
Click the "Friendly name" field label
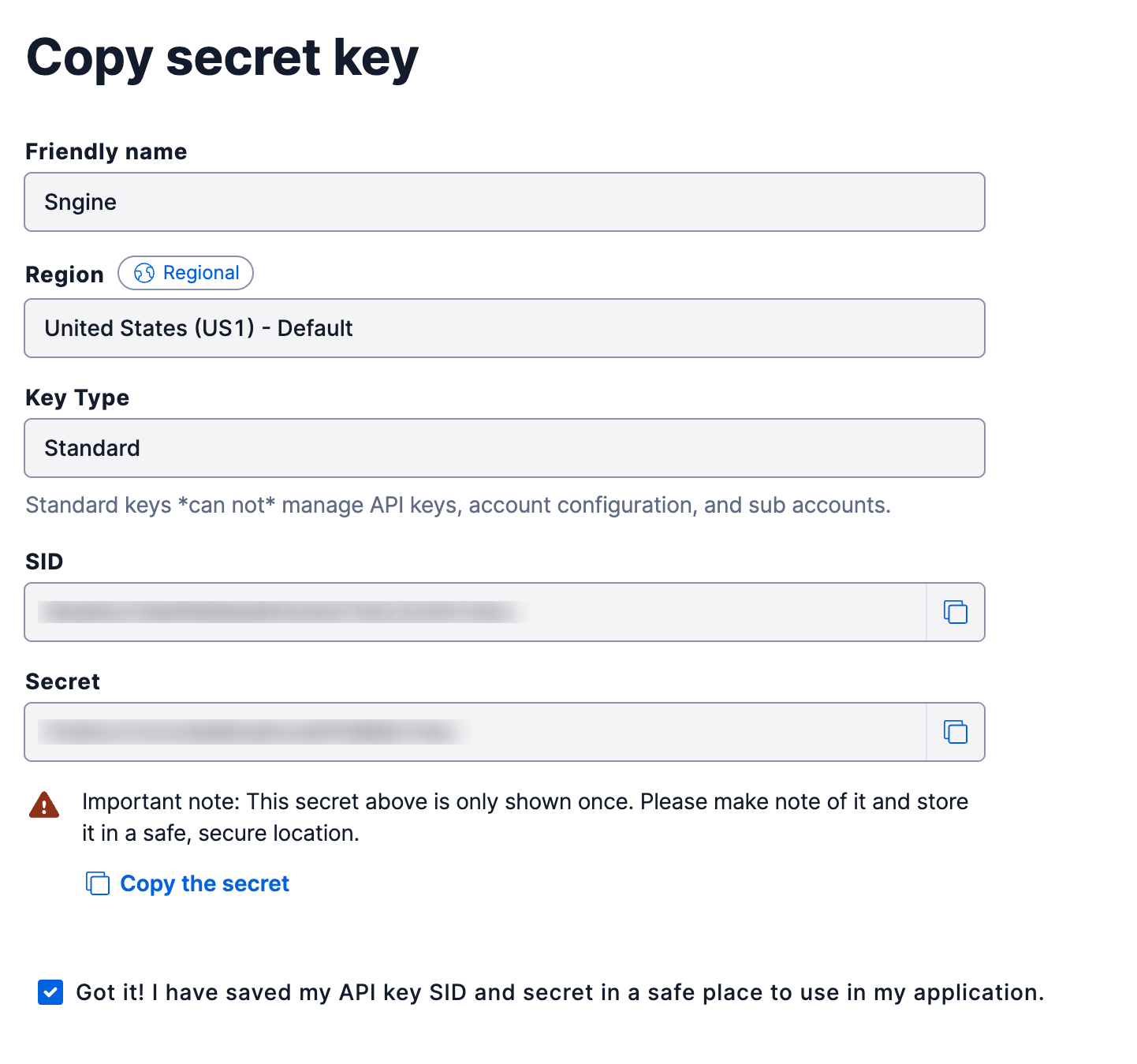tap(106, 151)
